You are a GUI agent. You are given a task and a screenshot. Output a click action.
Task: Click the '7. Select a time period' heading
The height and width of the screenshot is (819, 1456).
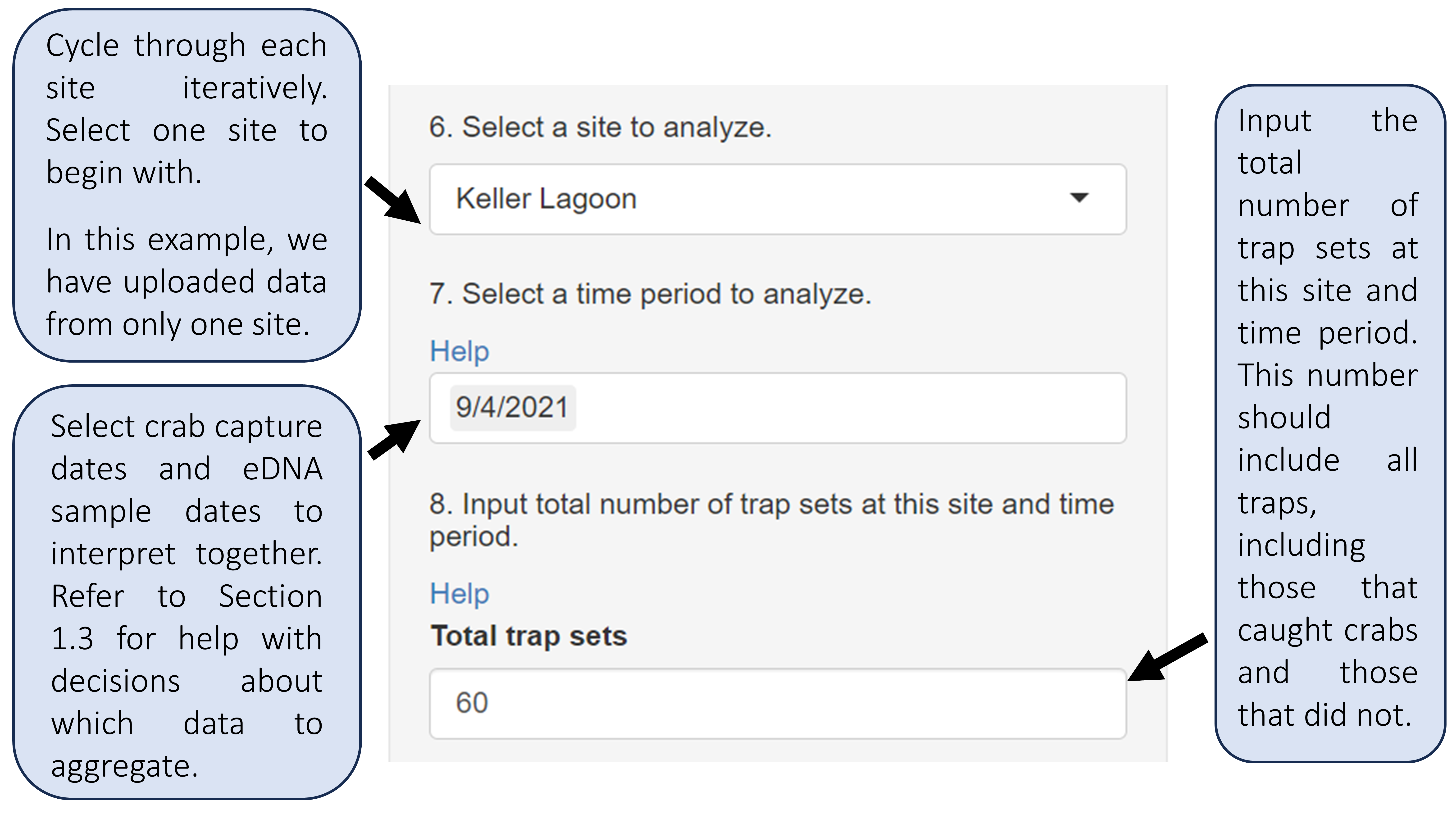650,294
